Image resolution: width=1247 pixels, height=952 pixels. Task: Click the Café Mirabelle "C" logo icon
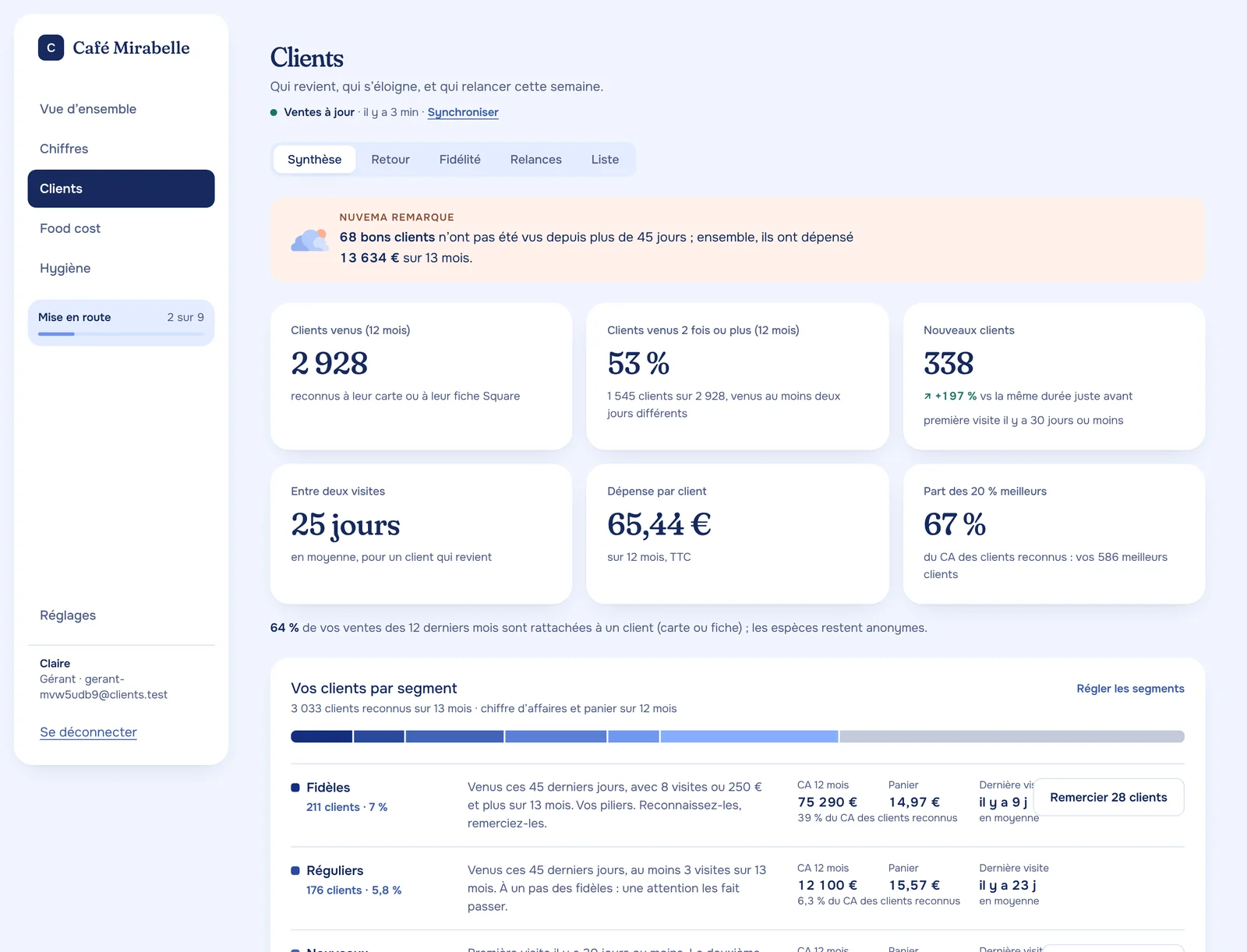[x=51, y=48]
